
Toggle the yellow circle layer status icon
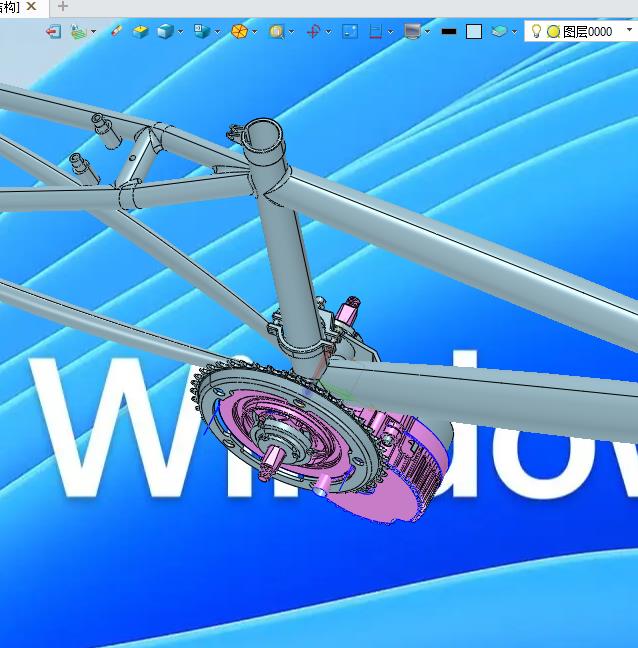553,31
